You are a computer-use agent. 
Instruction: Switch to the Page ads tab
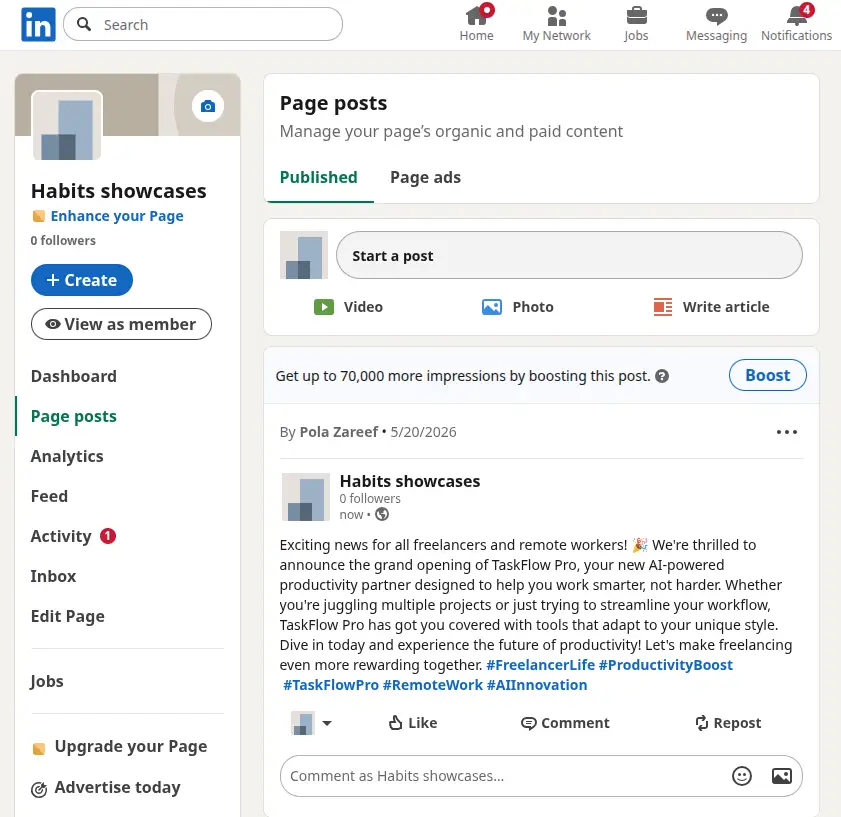click(425, 178)
